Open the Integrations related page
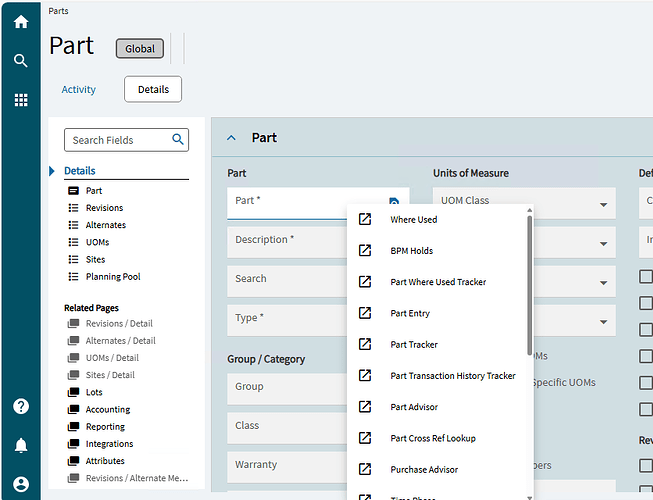This screenshot has height=500, width=653. 110,444
